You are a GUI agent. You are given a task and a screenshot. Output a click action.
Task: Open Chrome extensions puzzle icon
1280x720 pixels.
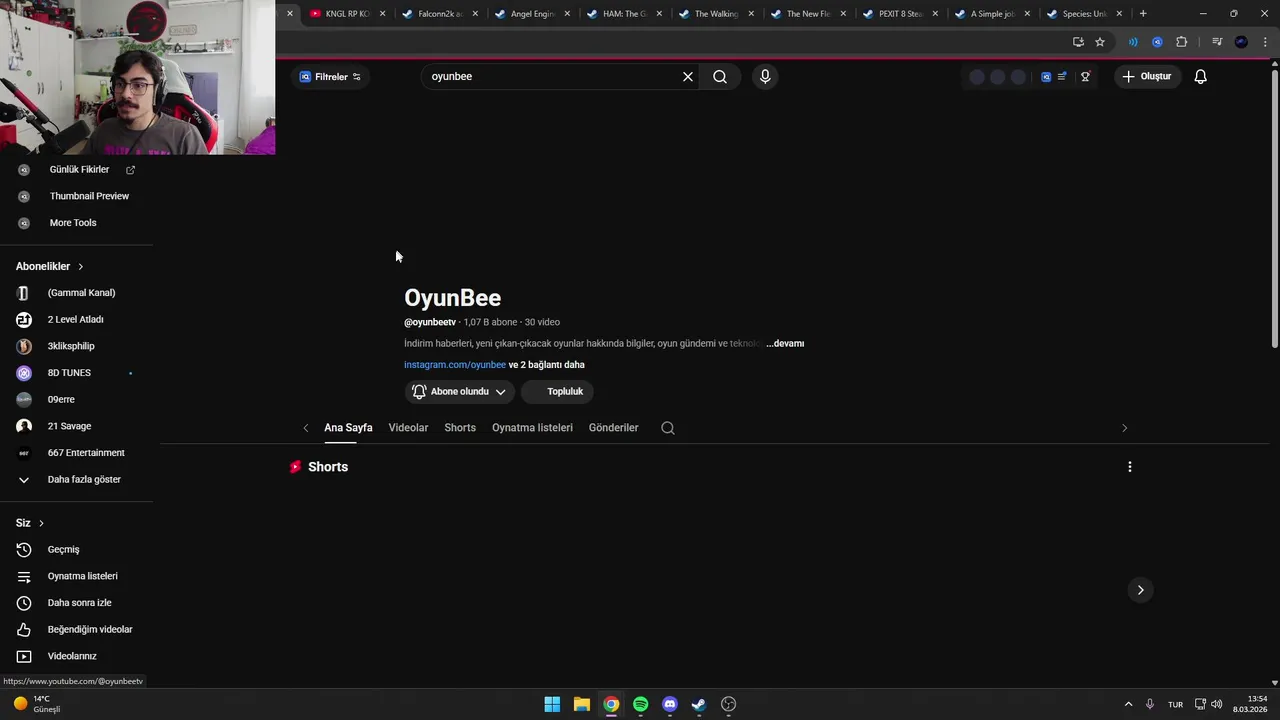coord(1182,42)
